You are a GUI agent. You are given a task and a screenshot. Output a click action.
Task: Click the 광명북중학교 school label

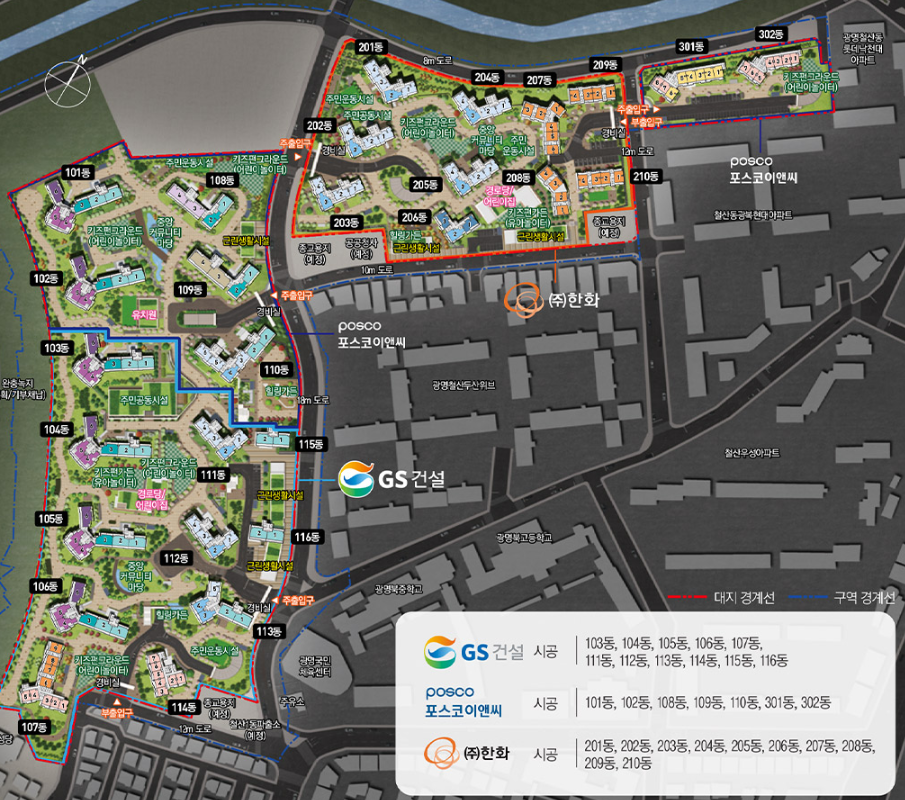pos(398,589)
